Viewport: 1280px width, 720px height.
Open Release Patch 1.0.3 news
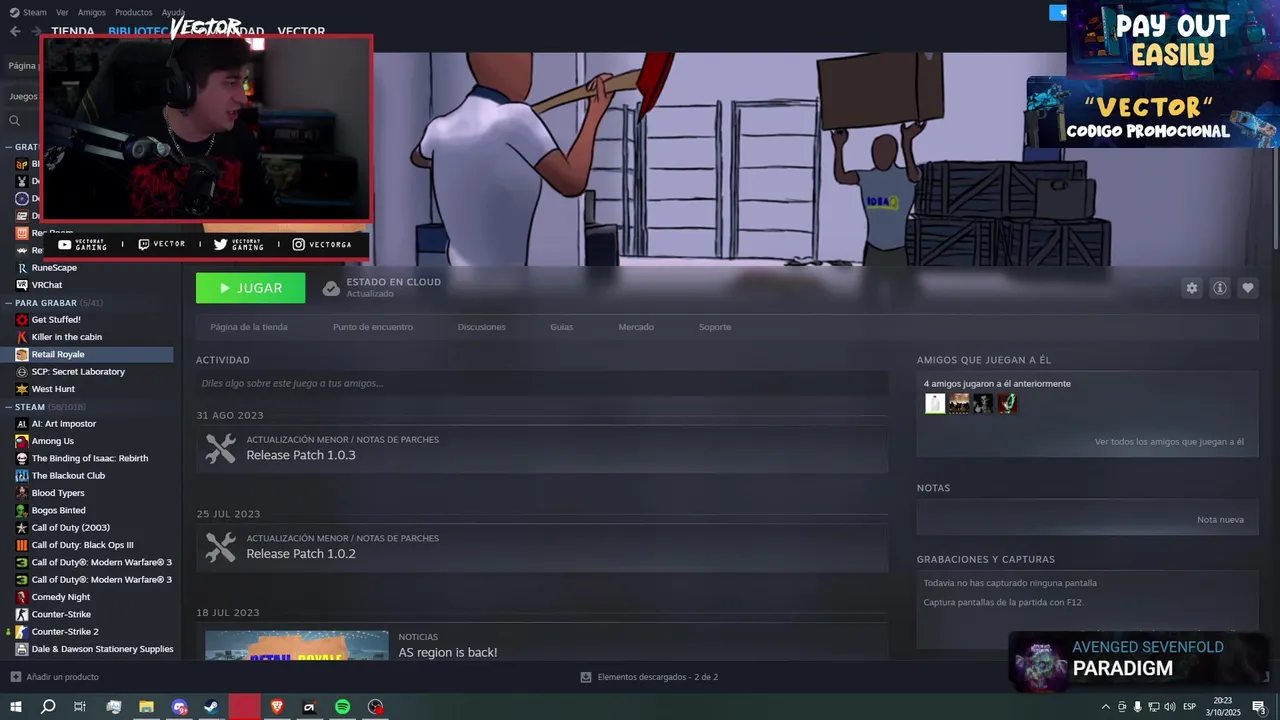pos(542,448)
